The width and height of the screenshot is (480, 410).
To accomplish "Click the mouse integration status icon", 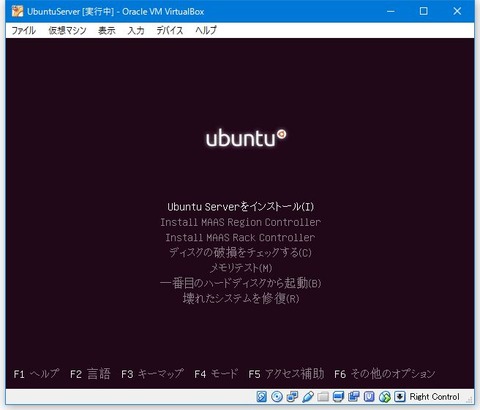I will (x=384, y=397).
